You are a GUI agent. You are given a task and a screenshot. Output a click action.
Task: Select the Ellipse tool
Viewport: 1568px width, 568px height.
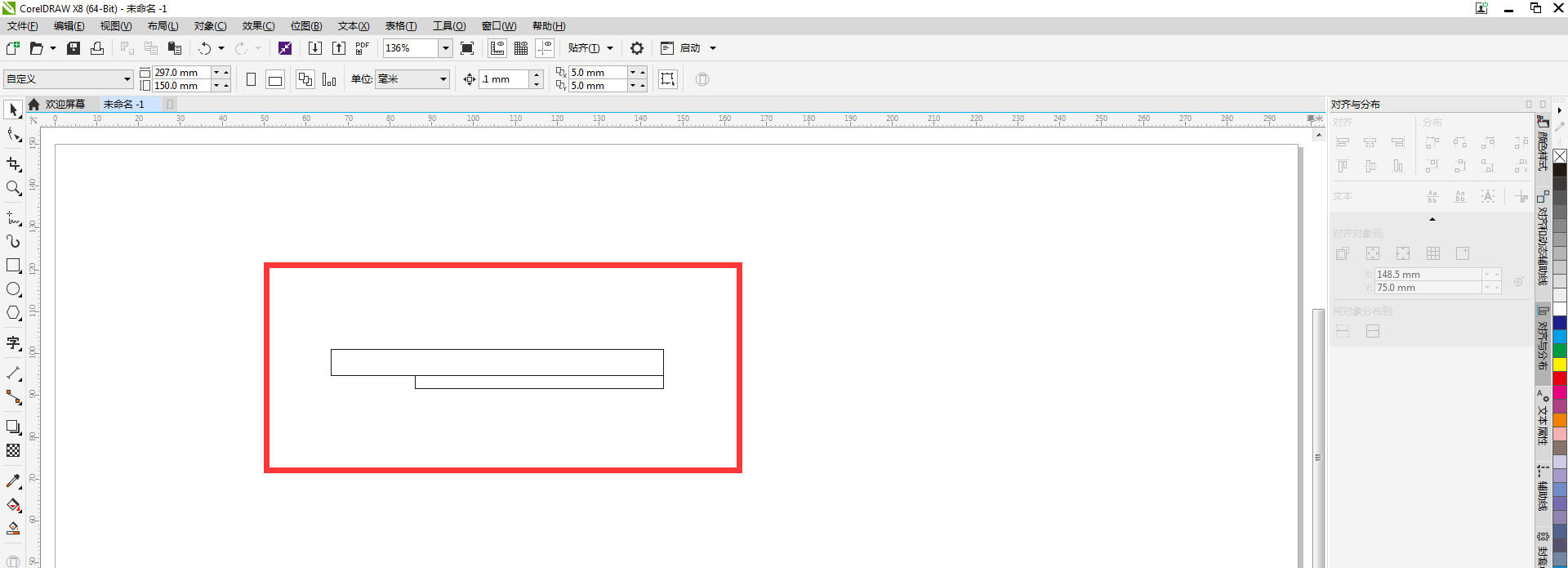click(x=13, y=289)
